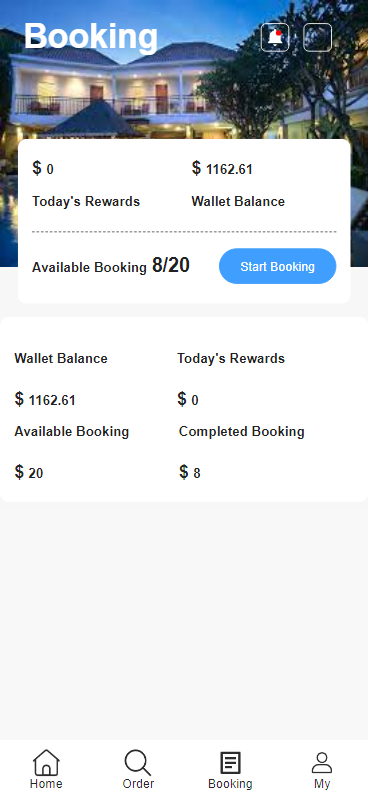Select the Booking document icon in bottom bar
Image resolution: width=368 pixels, height=797 pixels.
[230, 763]
